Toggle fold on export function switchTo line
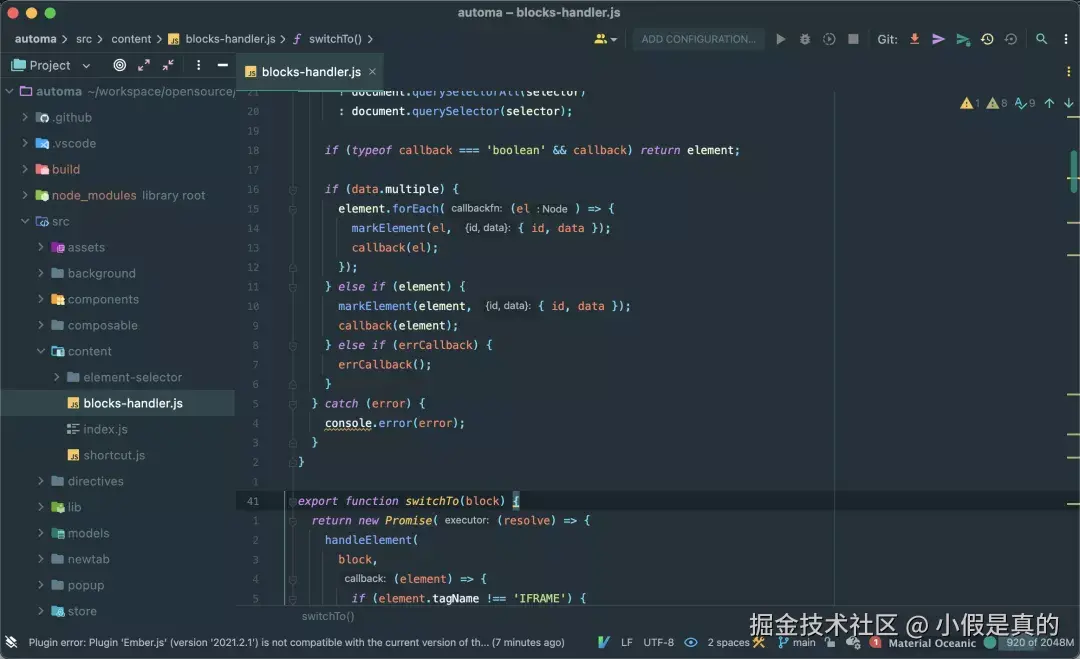This screenshot has width=1080, height=659. tap(293, 501)
